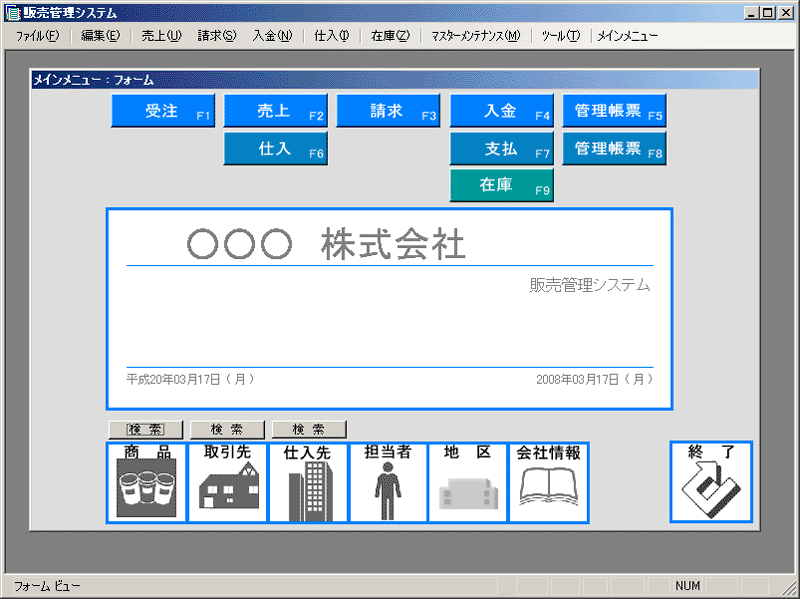Open the マスターメンテナンス(M) menu
Image resolution: width=800 pixels, height=599 pixels.
475,36
